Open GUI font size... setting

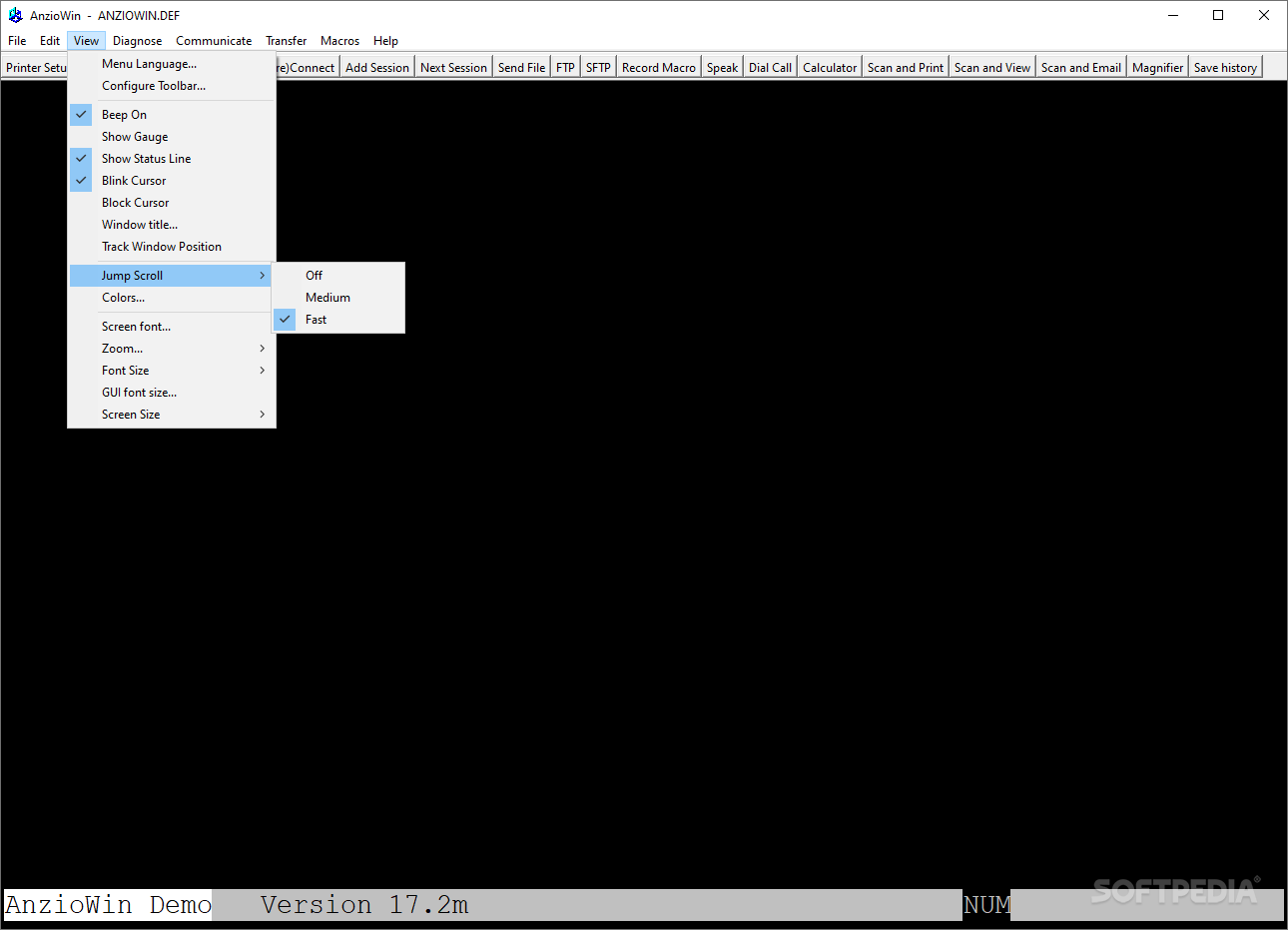coord(172,393)
